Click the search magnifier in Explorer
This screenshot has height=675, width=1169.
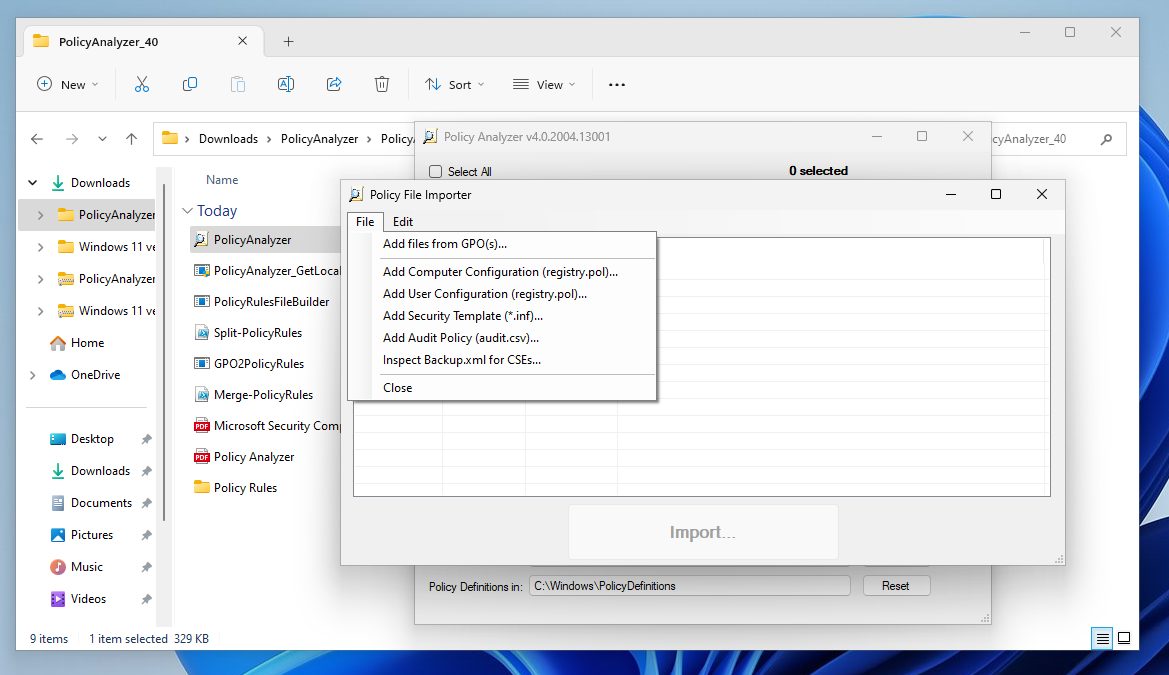click(x=1106, y=139)
